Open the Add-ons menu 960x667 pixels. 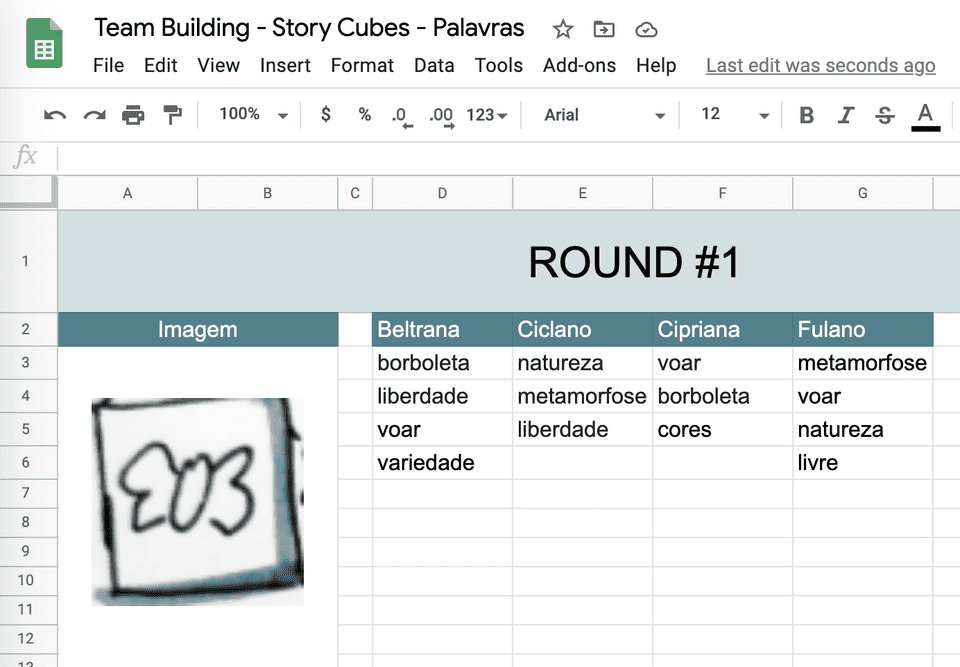click(x=579, y=65)
